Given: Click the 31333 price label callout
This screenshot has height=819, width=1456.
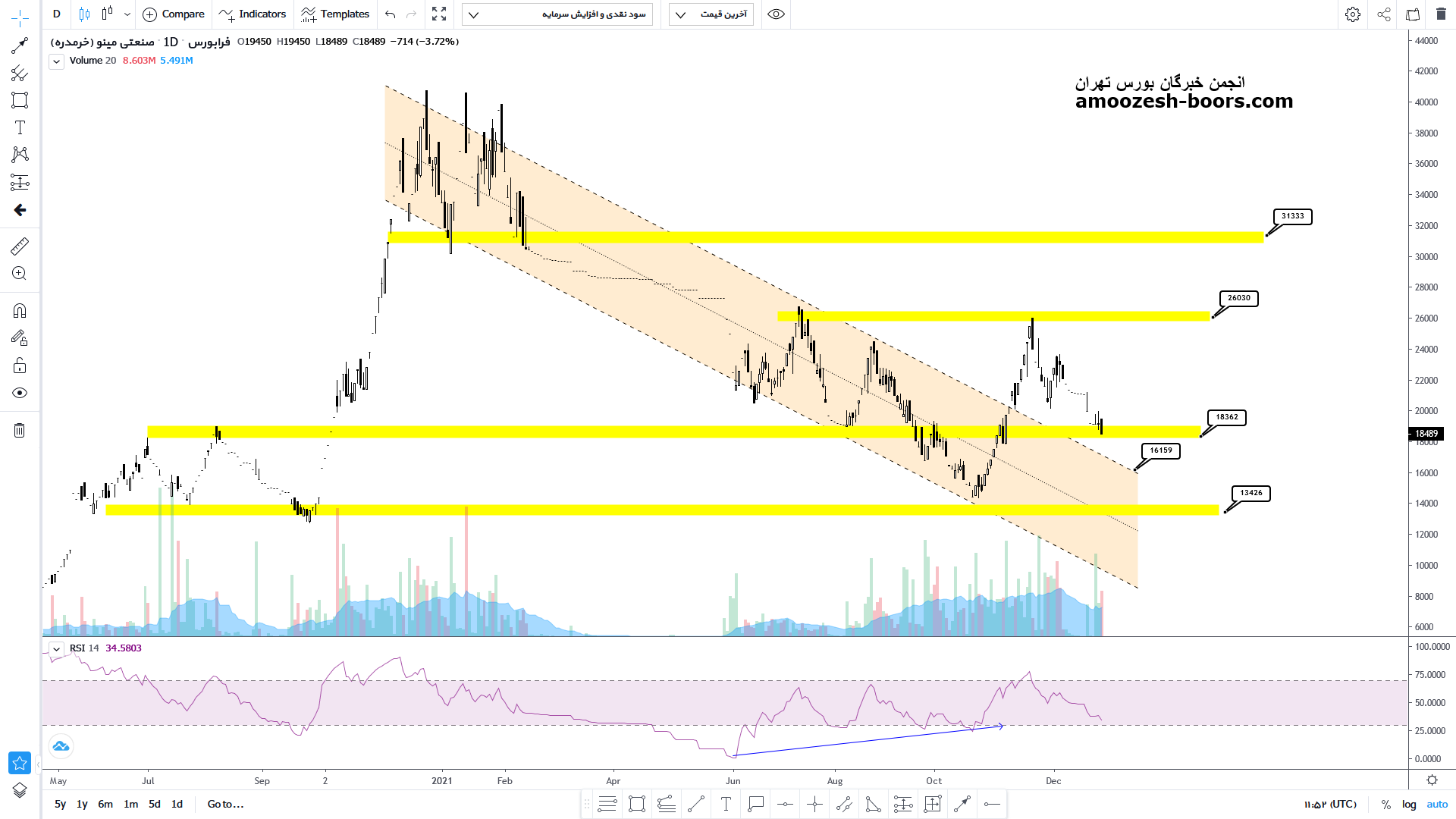Looking at the screenshot, I should pyautogui.click(x=1292, y=216).
